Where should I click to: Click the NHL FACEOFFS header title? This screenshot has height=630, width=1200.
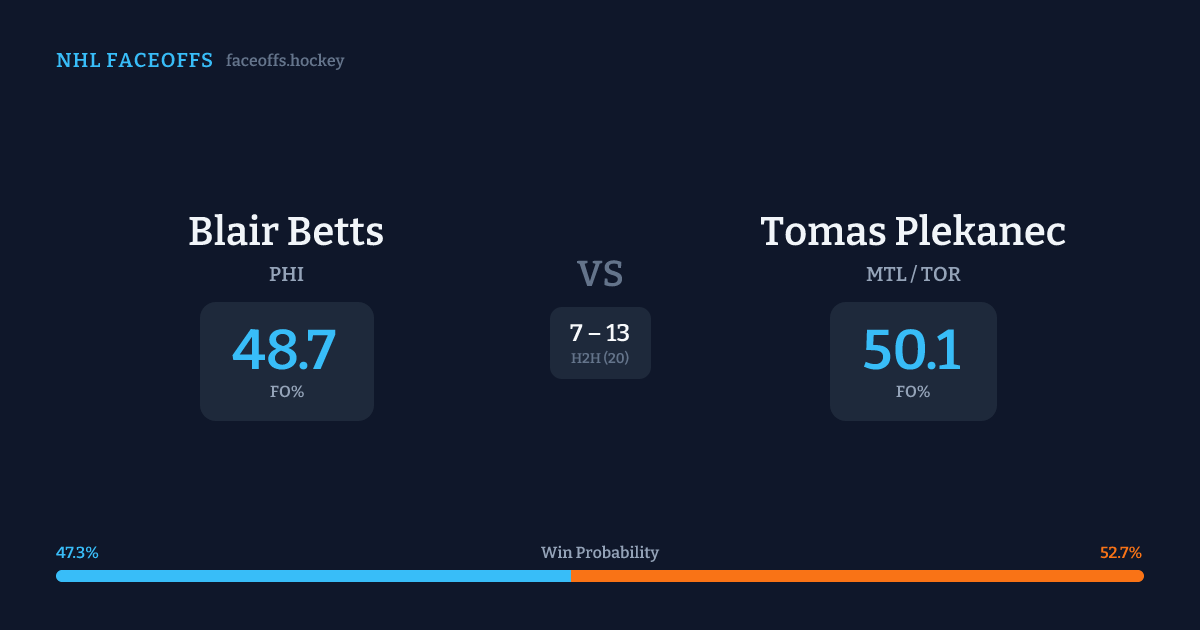(x=134, y=61)
